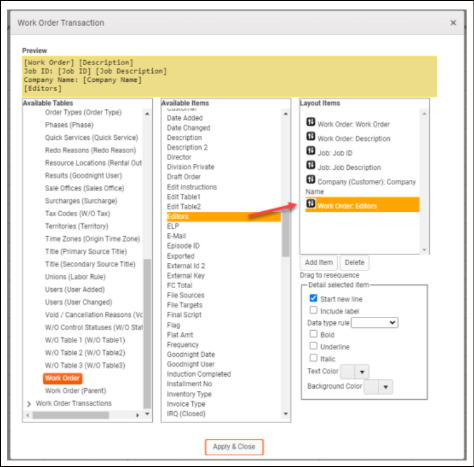
Task: Select Unions (Labor Rule) table
Action: (x=75, y=277)
